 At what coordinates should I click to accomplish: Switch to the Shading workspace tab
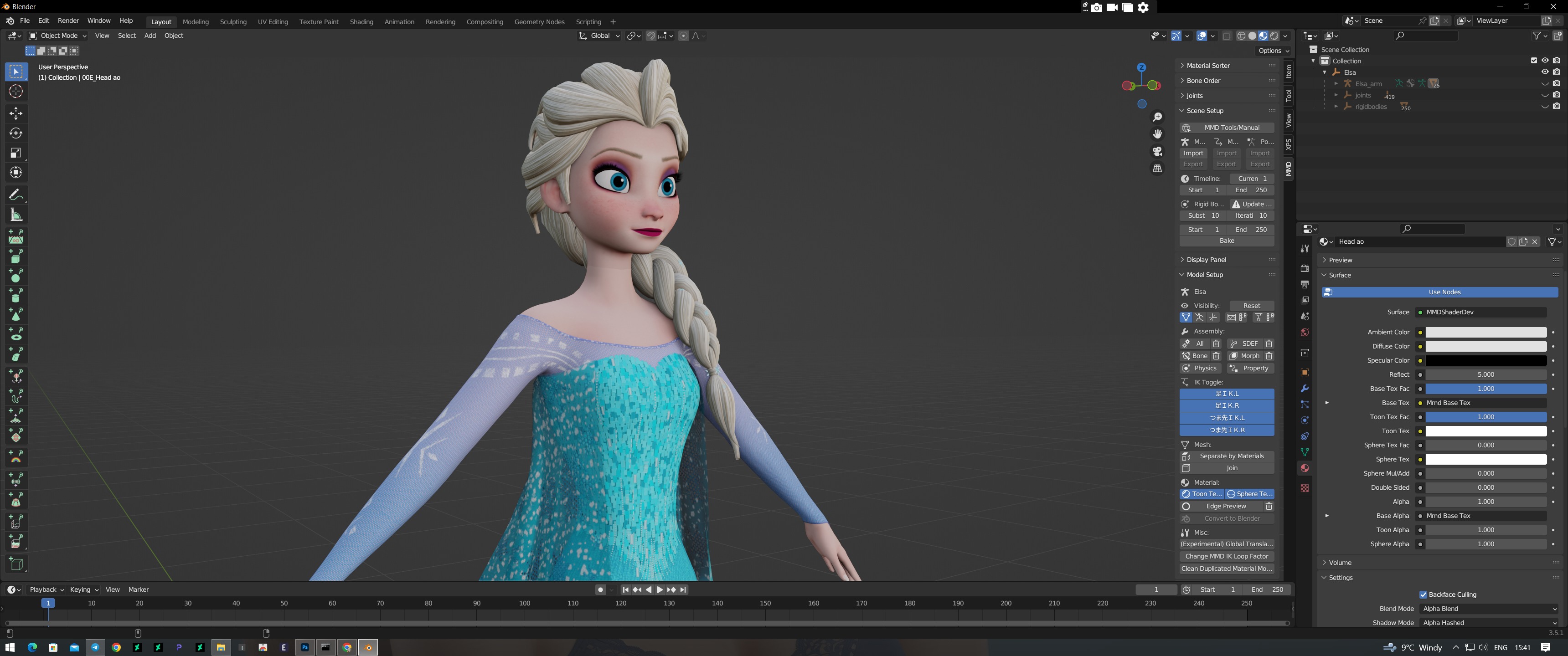(361, 22)
